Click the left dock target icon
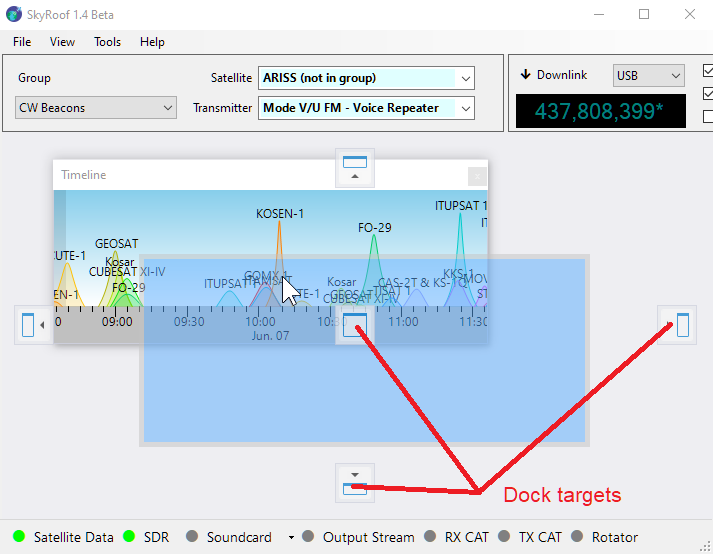This screenshot has width=713, height=554. point(33,325)
